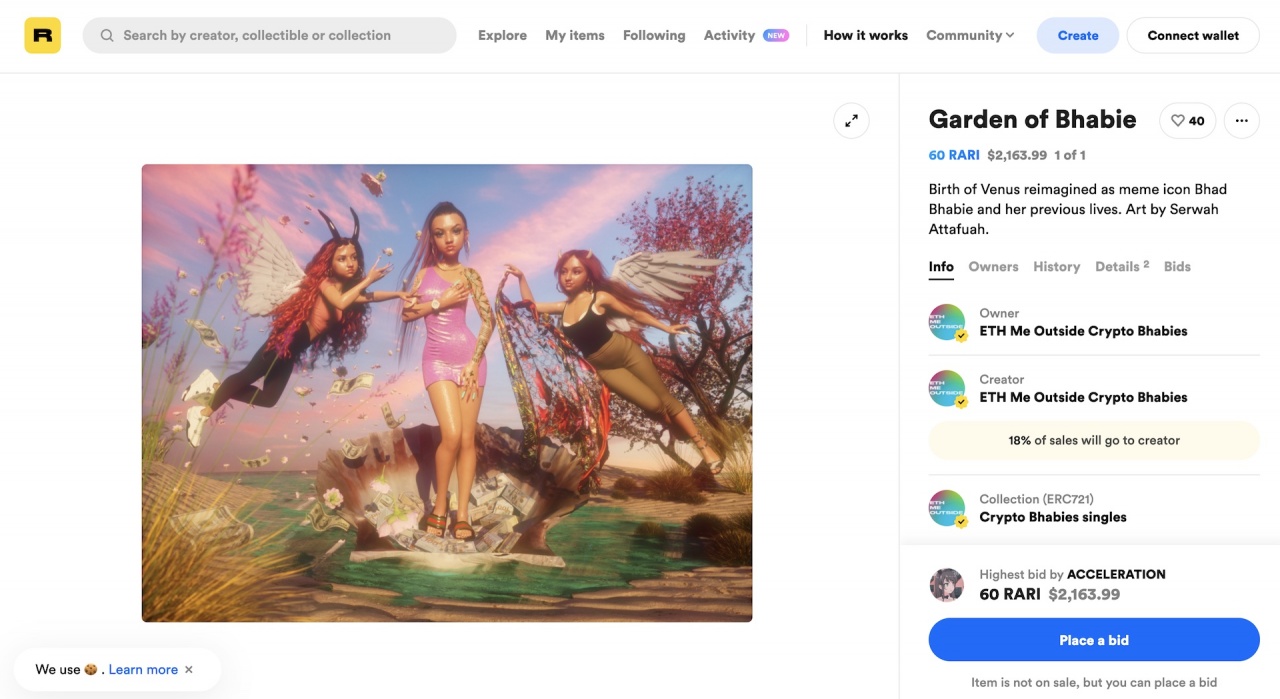Dismiss the cookie notice
The image size is (1280, 699).
click(x=189, y=670)
